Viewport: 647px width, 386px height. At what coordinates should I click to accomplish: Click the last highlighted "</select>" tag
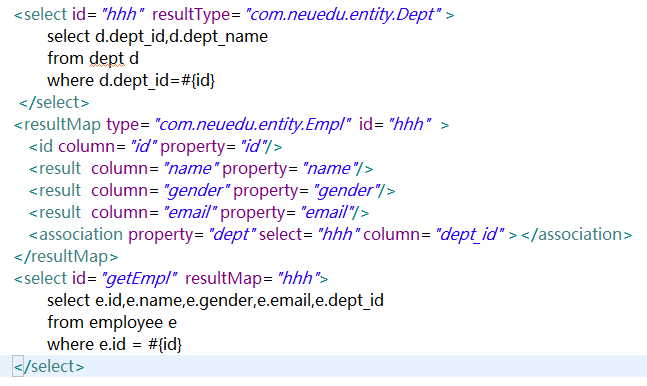(x=49, y=366)
